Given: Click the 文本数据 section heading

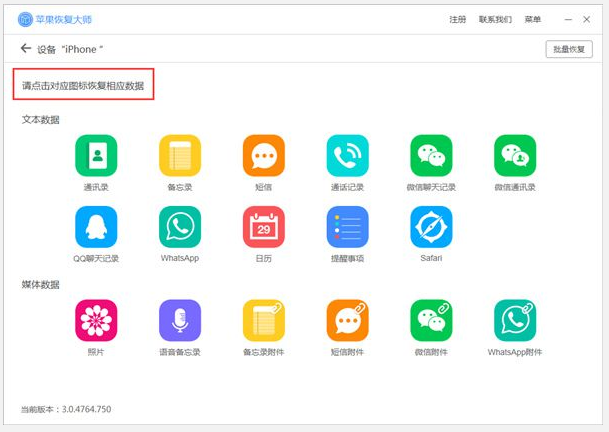Looking at the screenshot, I should (40, 120).
